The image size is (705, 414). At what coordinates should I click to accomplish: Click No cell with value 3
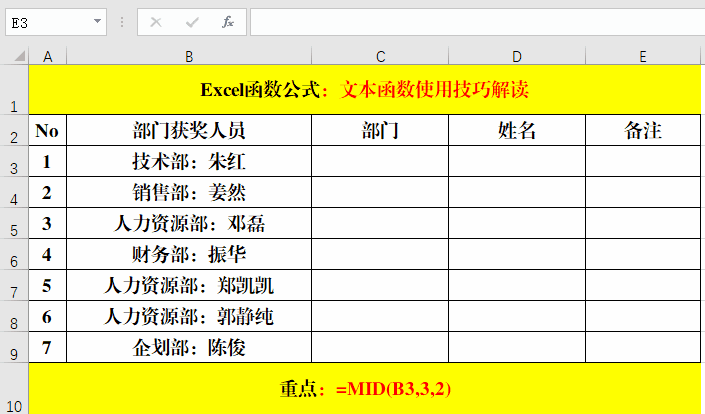point(48,223)
